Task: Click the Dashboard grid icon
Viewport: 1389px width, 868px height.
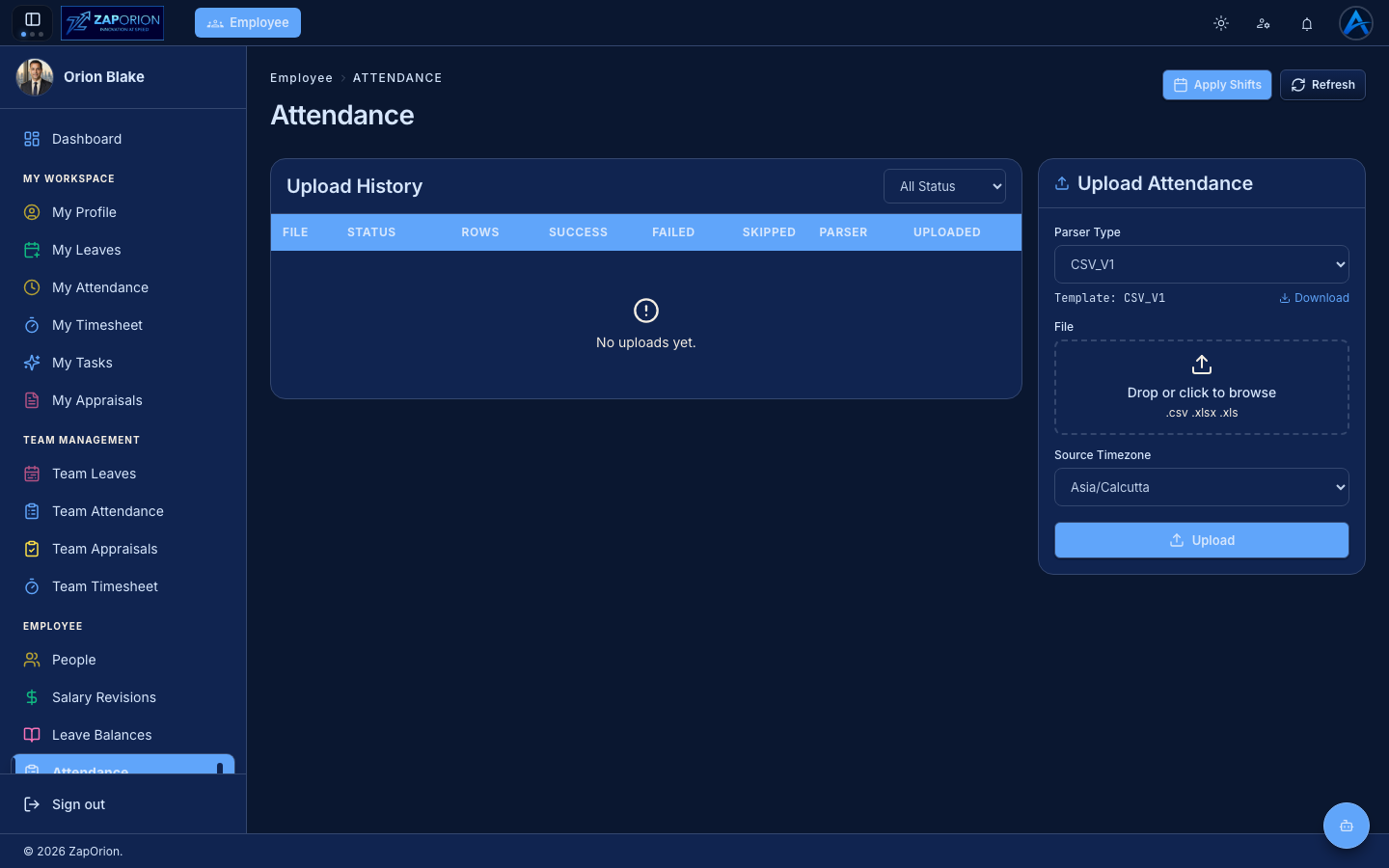Action: 32,139
